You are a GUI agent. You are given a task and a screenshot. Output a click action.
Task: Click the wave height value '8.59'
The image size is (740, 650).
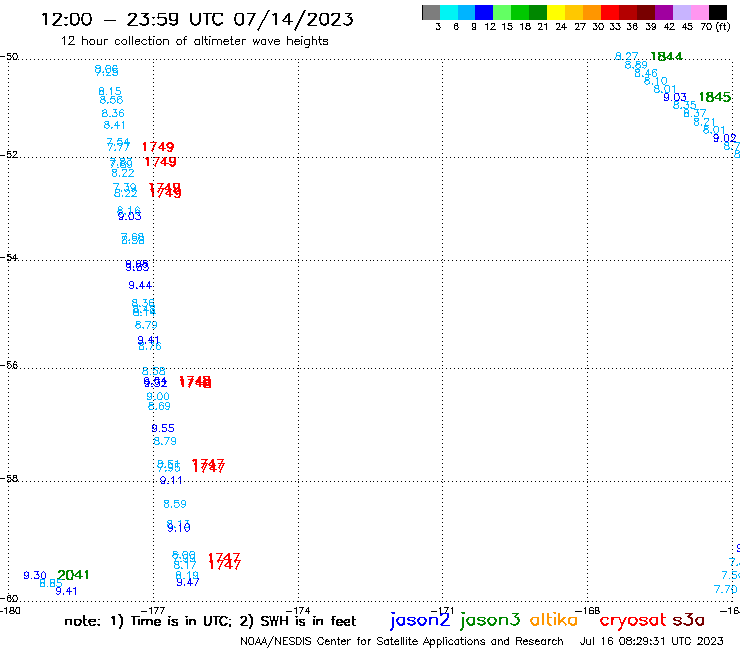[x=175, y=504]
